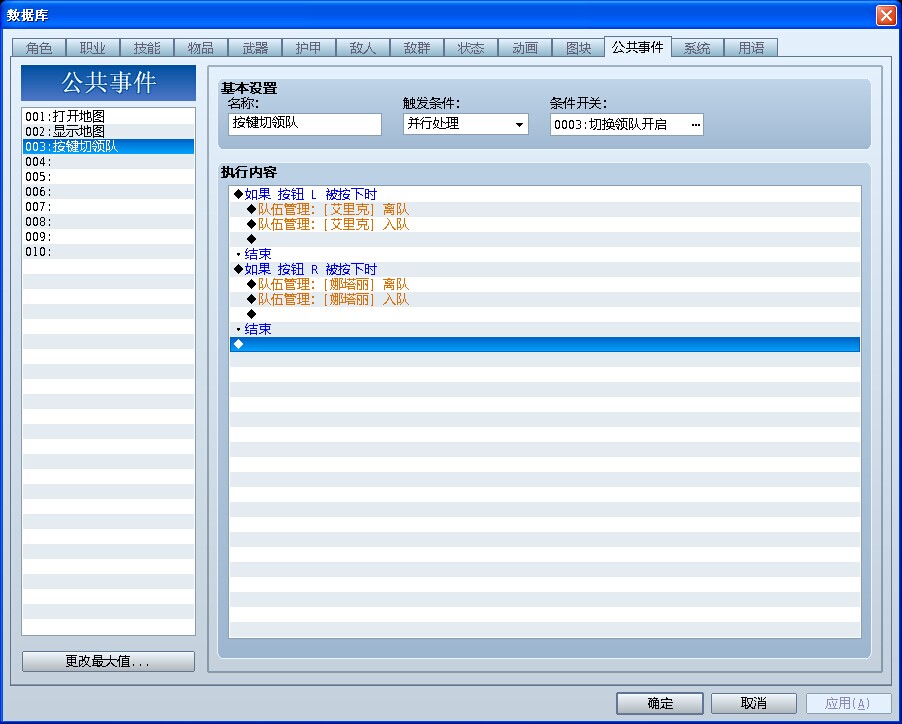Image resolution: width=902 pixels, height=724 pixels.
Task: Select the 如果 按钮 R 被按下时 command
Action: tap(545, 269)
